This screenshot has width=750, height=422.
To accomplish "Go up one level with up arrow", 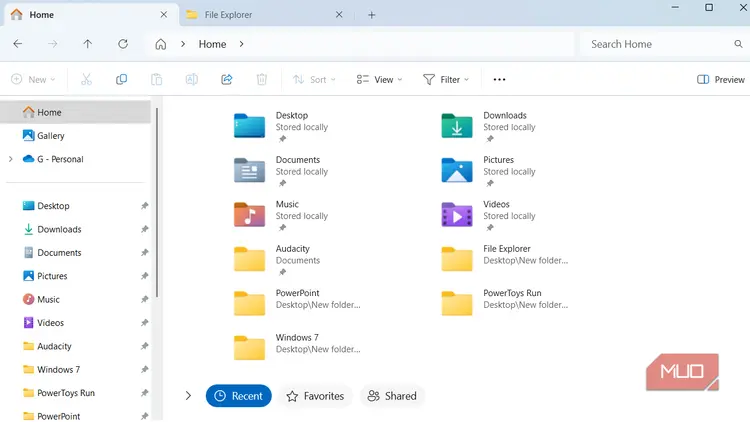I will (x=88, y=44).
